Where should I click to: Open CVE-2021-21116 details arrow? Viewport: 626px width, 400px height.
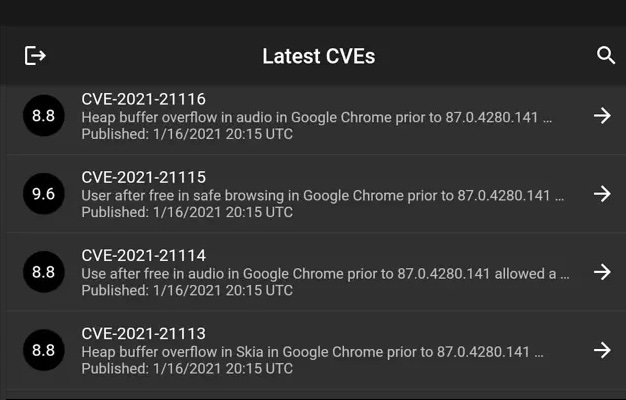point(602,116)
